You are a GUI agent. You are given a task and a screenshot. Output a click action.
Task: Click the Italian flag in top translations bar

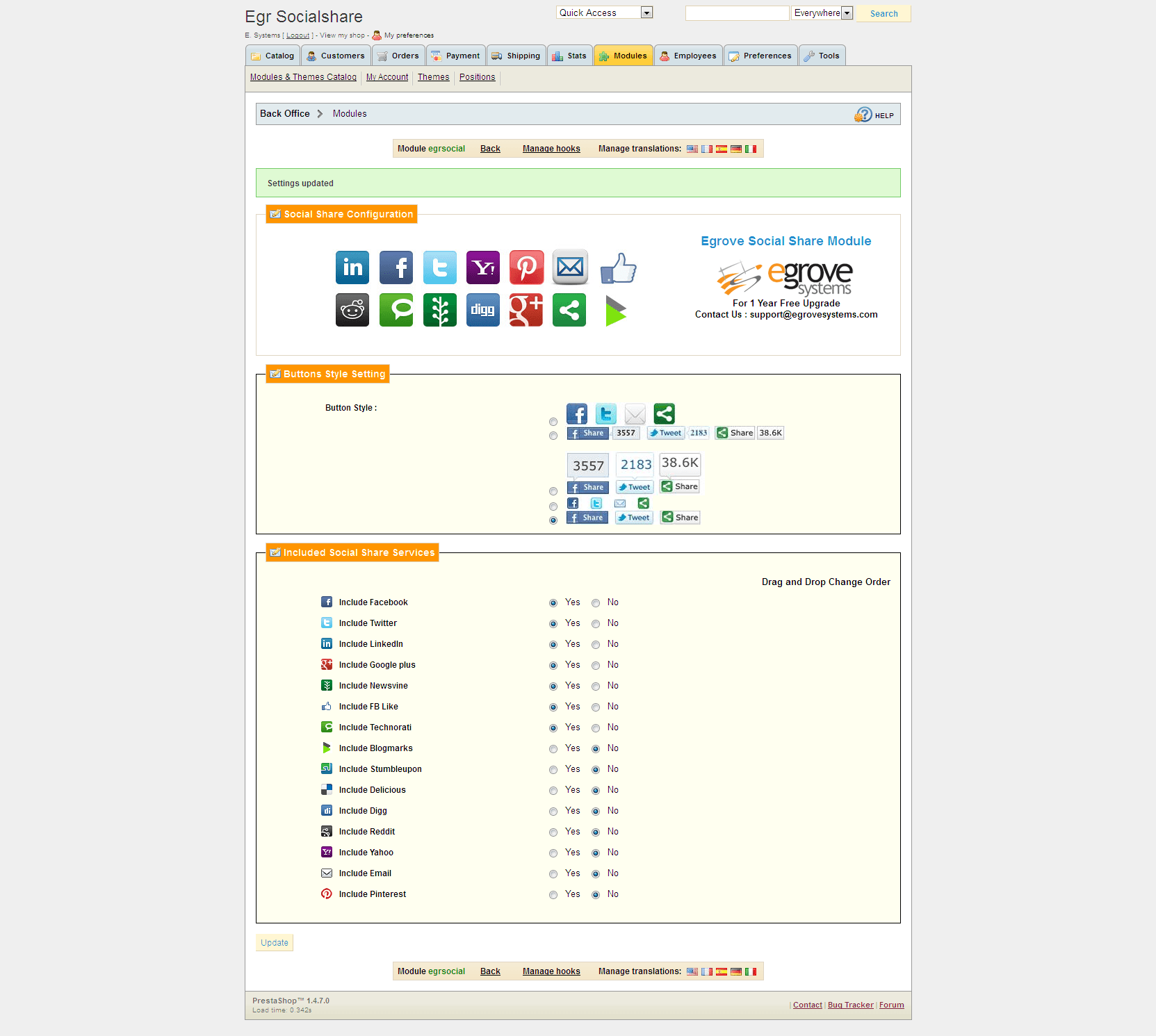[751, 149]
